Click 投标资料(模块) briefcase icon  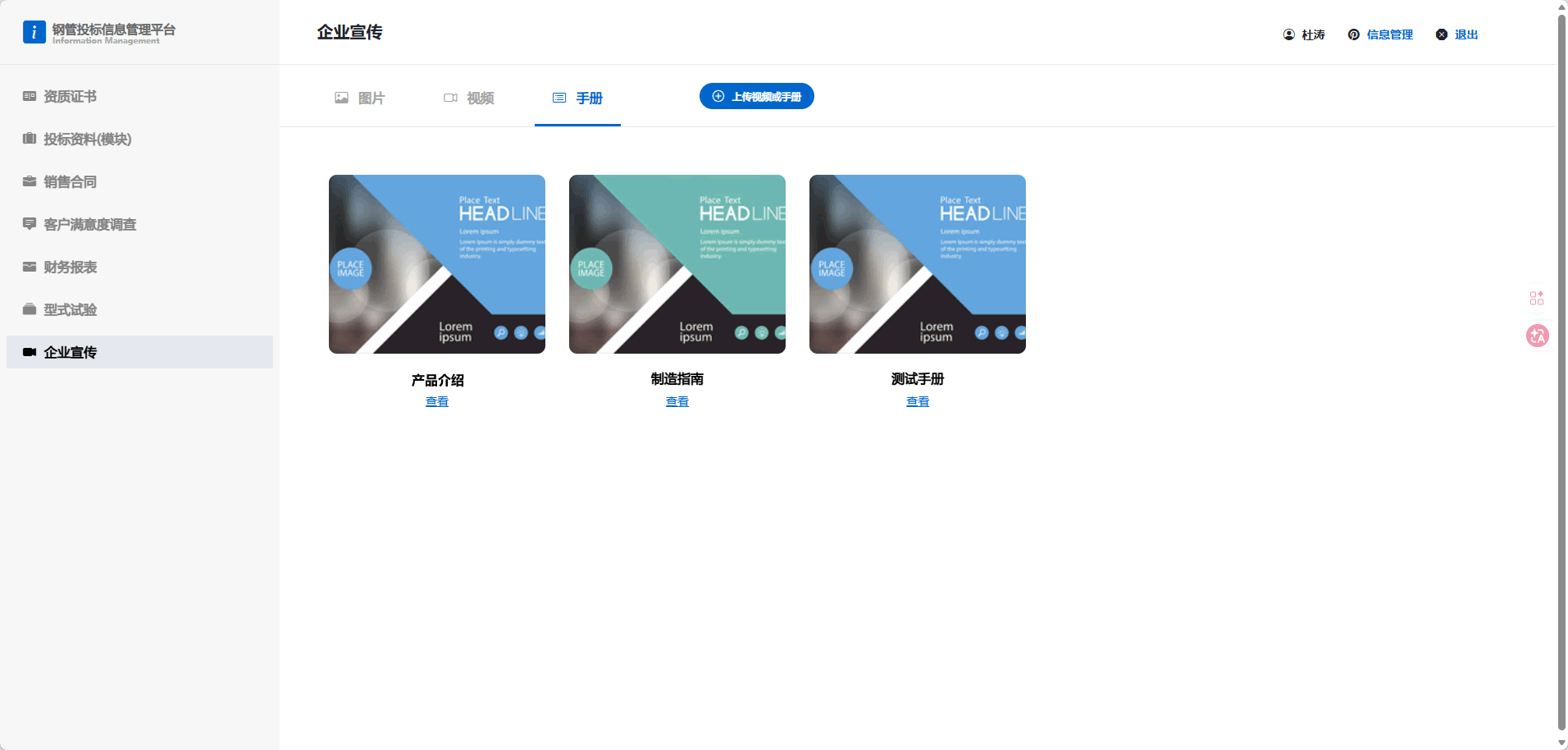click(x=30, y=139)
